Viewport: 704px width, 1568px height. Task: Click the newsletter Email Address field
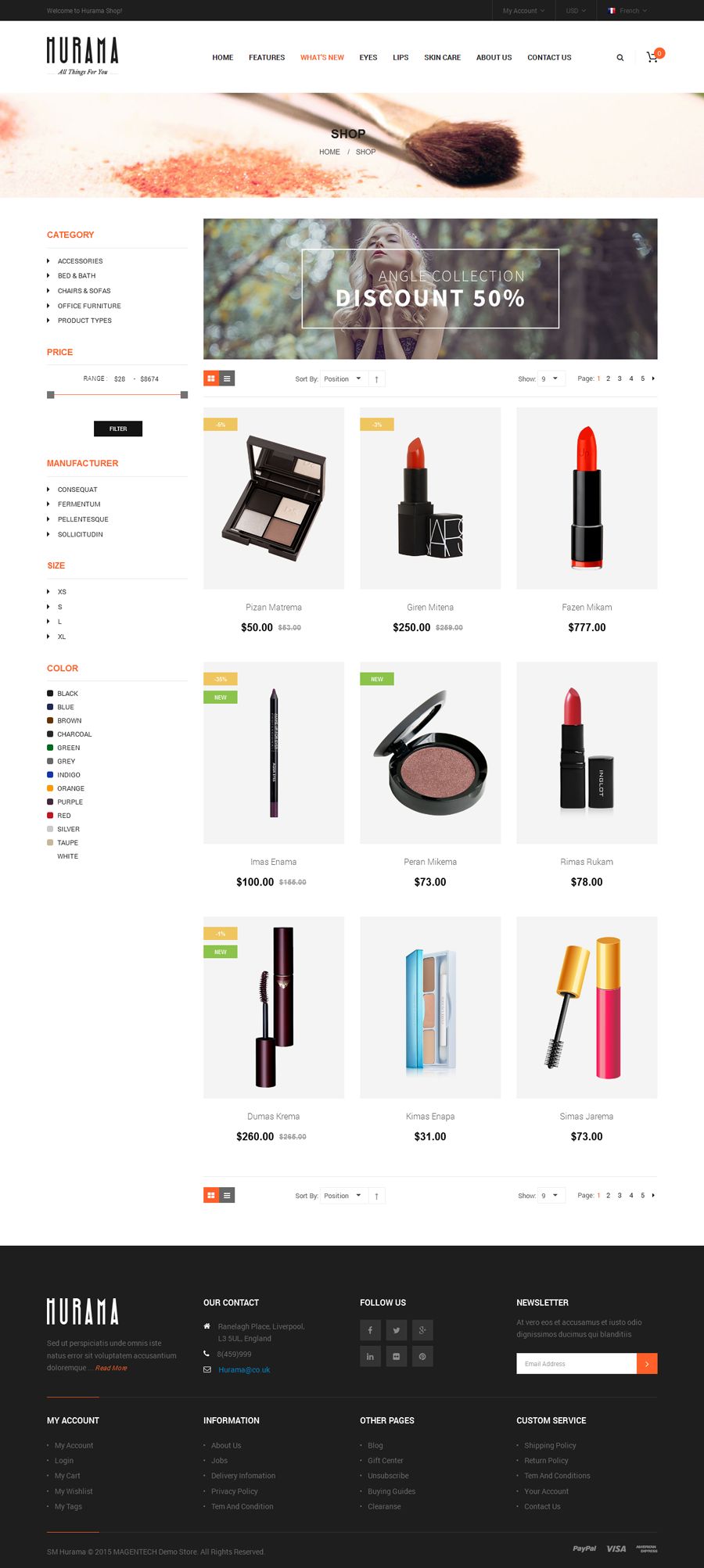[x=576, y=1363]
